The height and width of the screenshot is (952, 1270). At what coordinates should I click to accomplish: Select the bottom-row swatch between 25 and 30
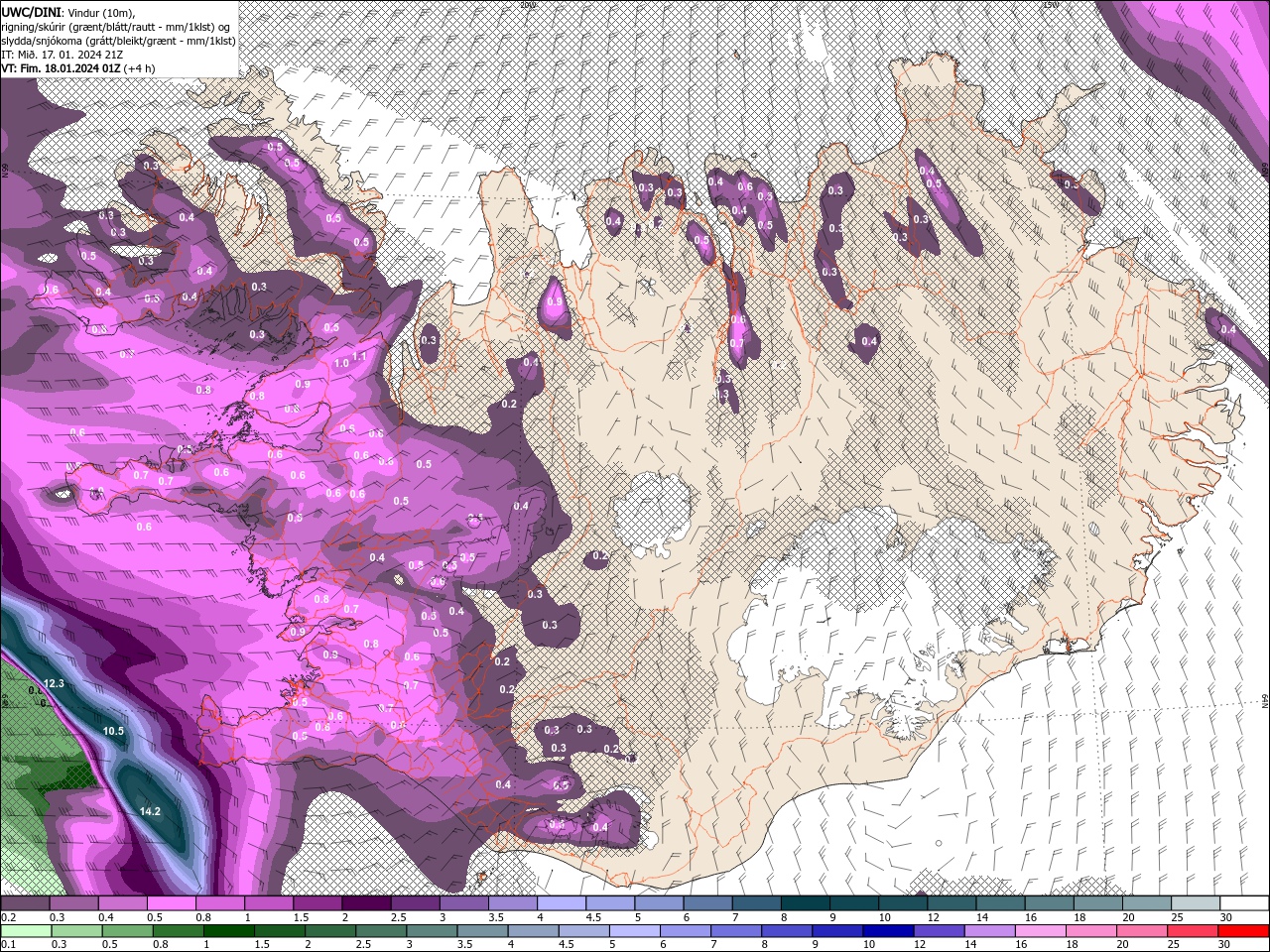[x=1194, y=931]
